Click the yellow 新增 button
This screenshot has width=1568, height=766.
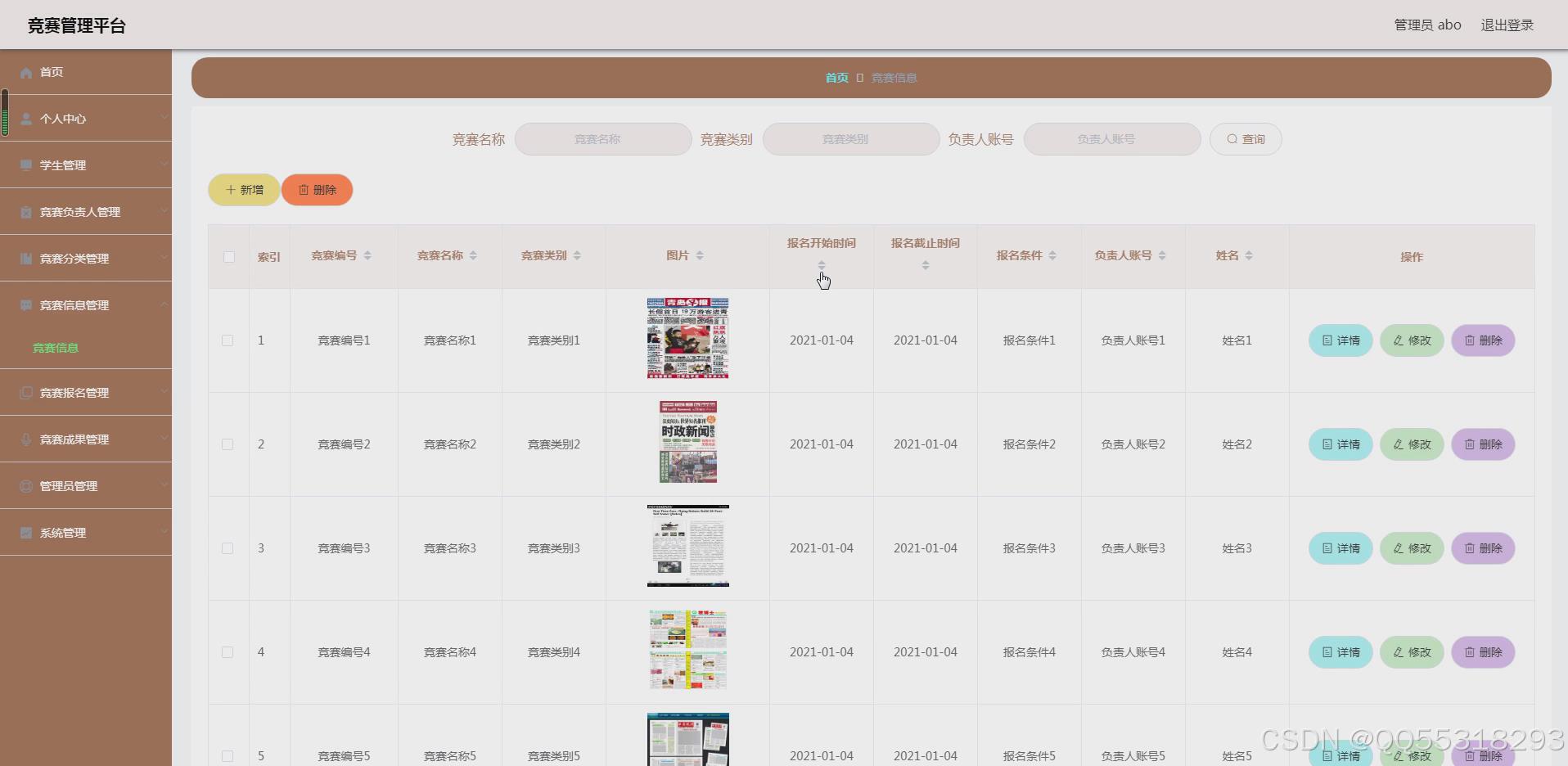tap(244, 190)
